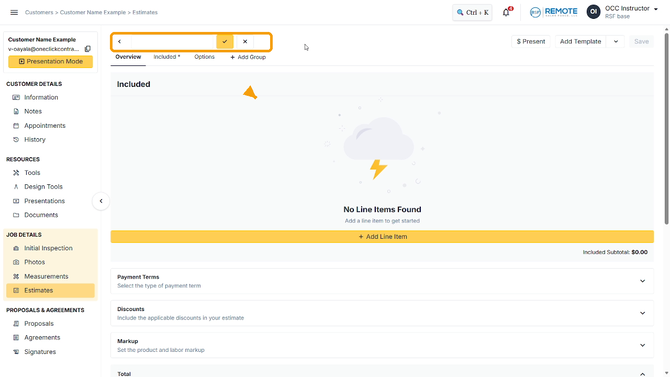
Task: Open customer History
Action: 35,140
